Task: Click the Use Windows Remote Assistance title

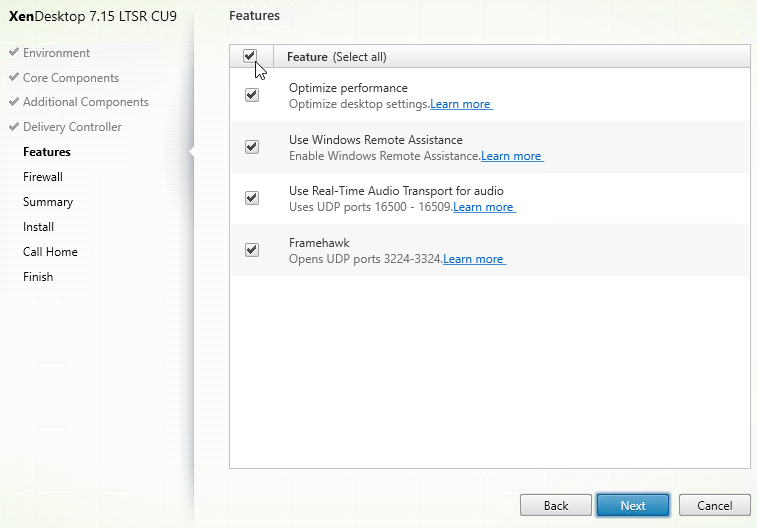Action: 376,140
